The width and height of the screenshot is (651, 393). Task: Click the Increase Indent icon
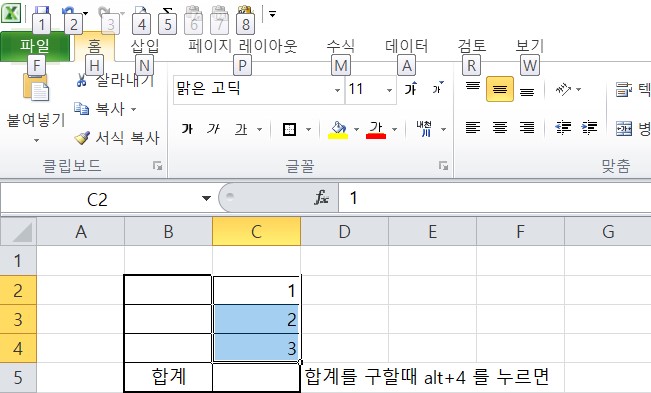pyautogui.click(x=590, y=127)
